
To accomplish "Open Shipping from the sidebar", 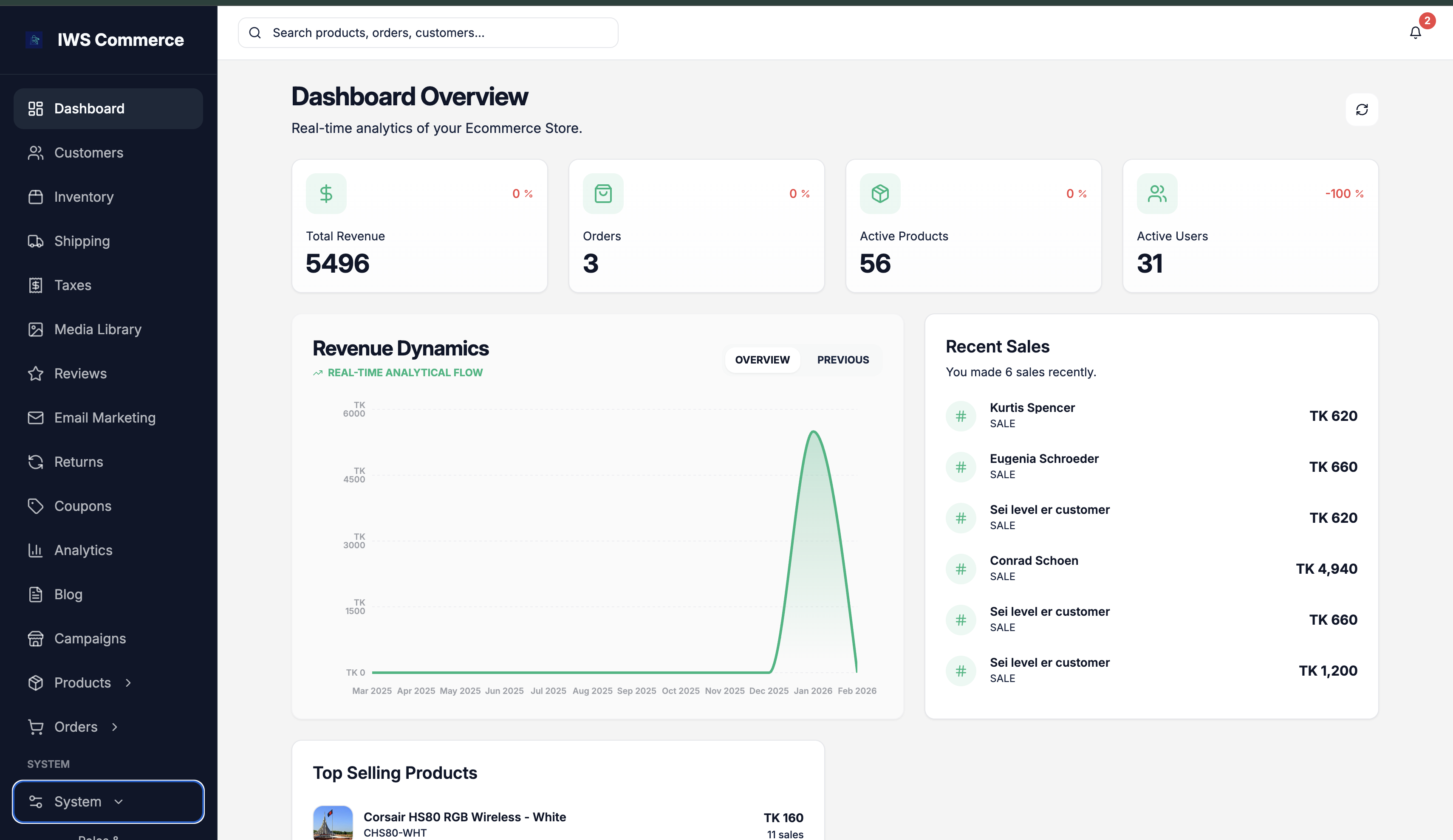I will [x=81, y=241].
